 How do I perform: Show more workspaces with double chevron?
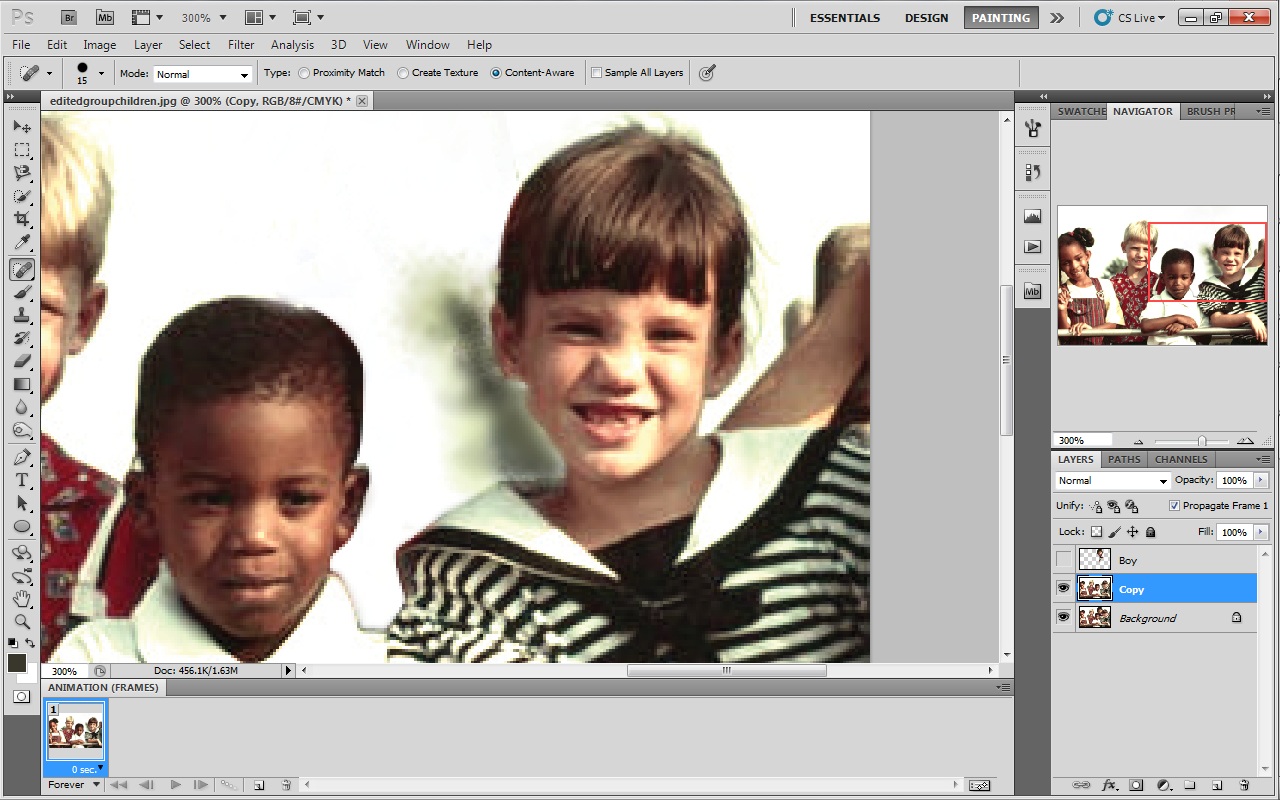tap(1057, 18)
